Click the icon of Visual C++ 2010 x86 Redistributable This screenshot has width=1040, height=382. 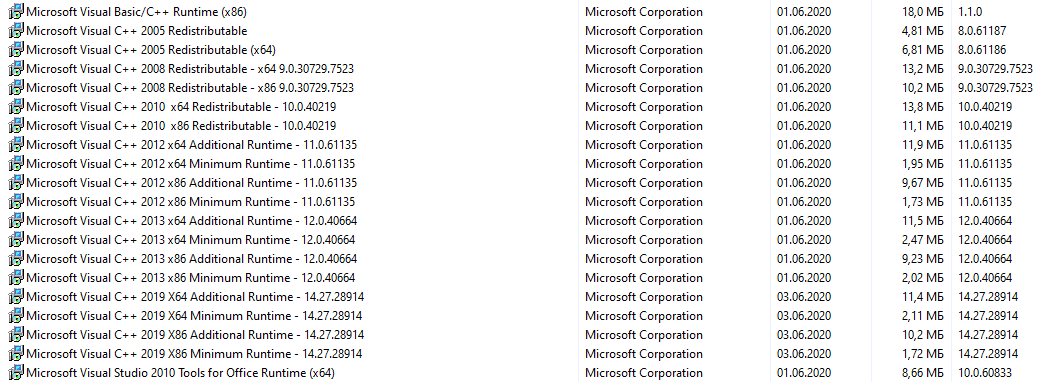point(16,126)
